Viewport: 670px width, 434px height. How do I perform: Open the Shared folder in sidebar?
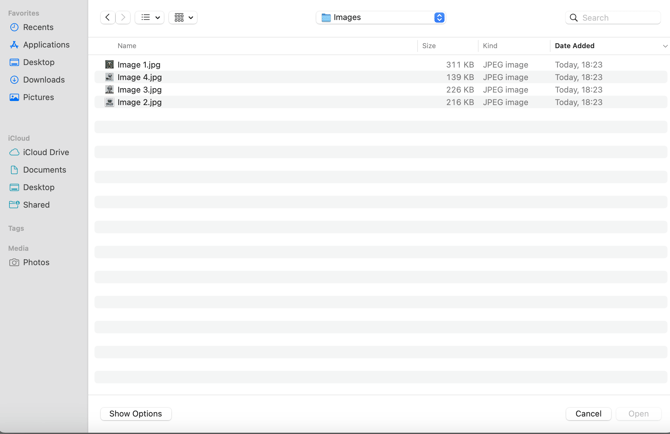36,205
